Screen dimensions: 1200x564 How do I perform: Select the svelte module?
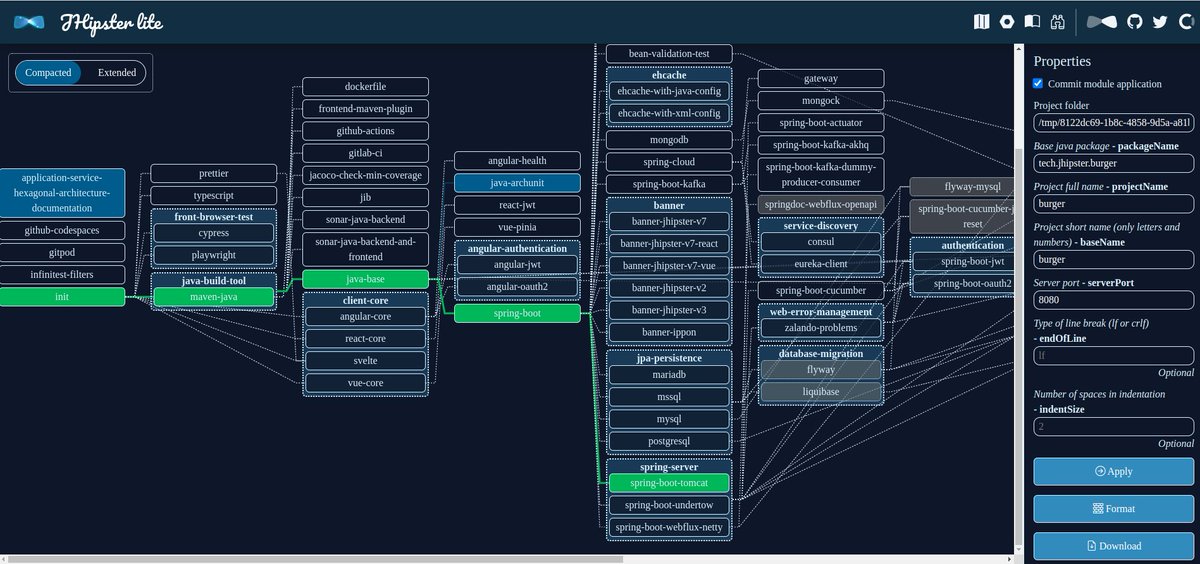365,361
